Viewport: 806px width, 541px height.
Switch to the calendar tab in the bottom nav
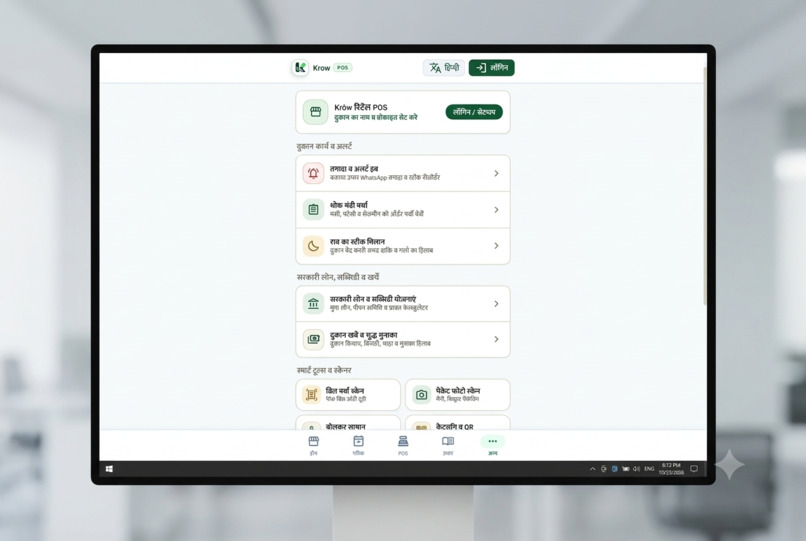[358, 445]
